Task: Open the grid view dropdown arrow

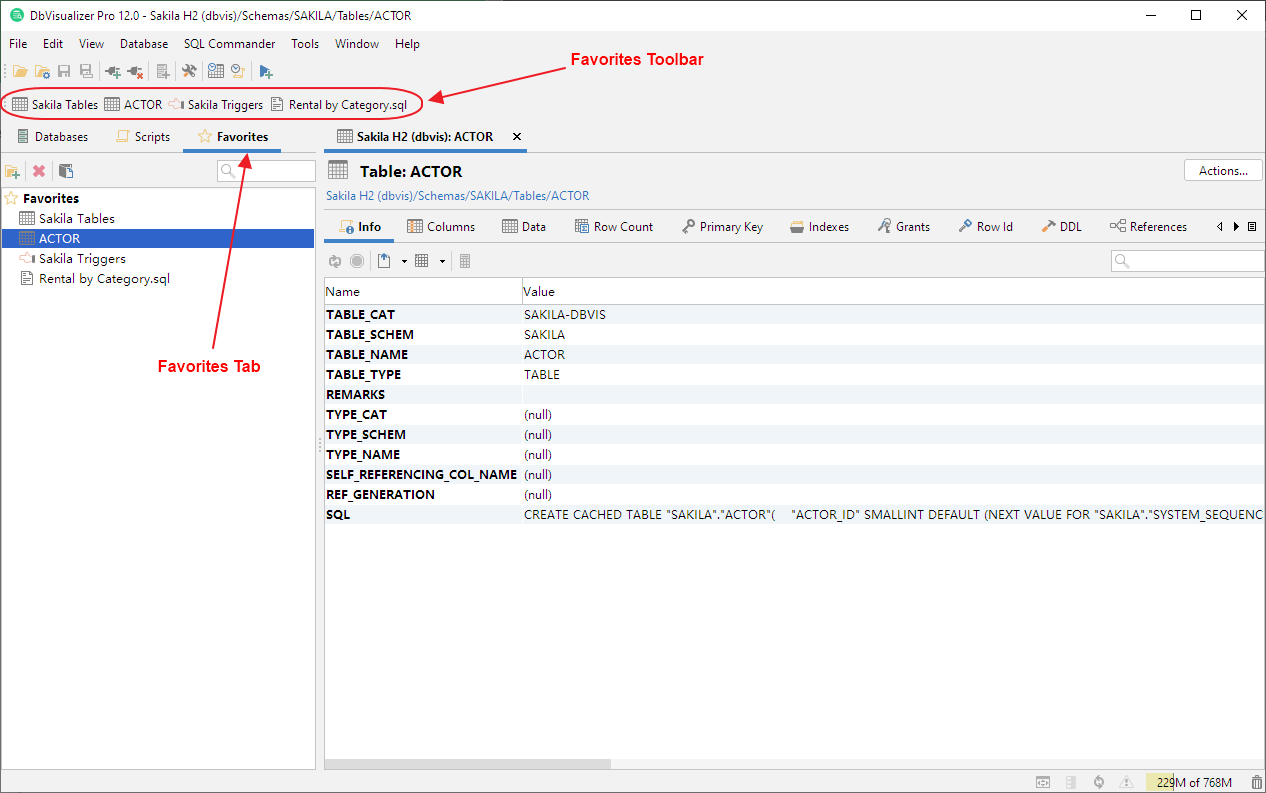Action: point(442,261)
